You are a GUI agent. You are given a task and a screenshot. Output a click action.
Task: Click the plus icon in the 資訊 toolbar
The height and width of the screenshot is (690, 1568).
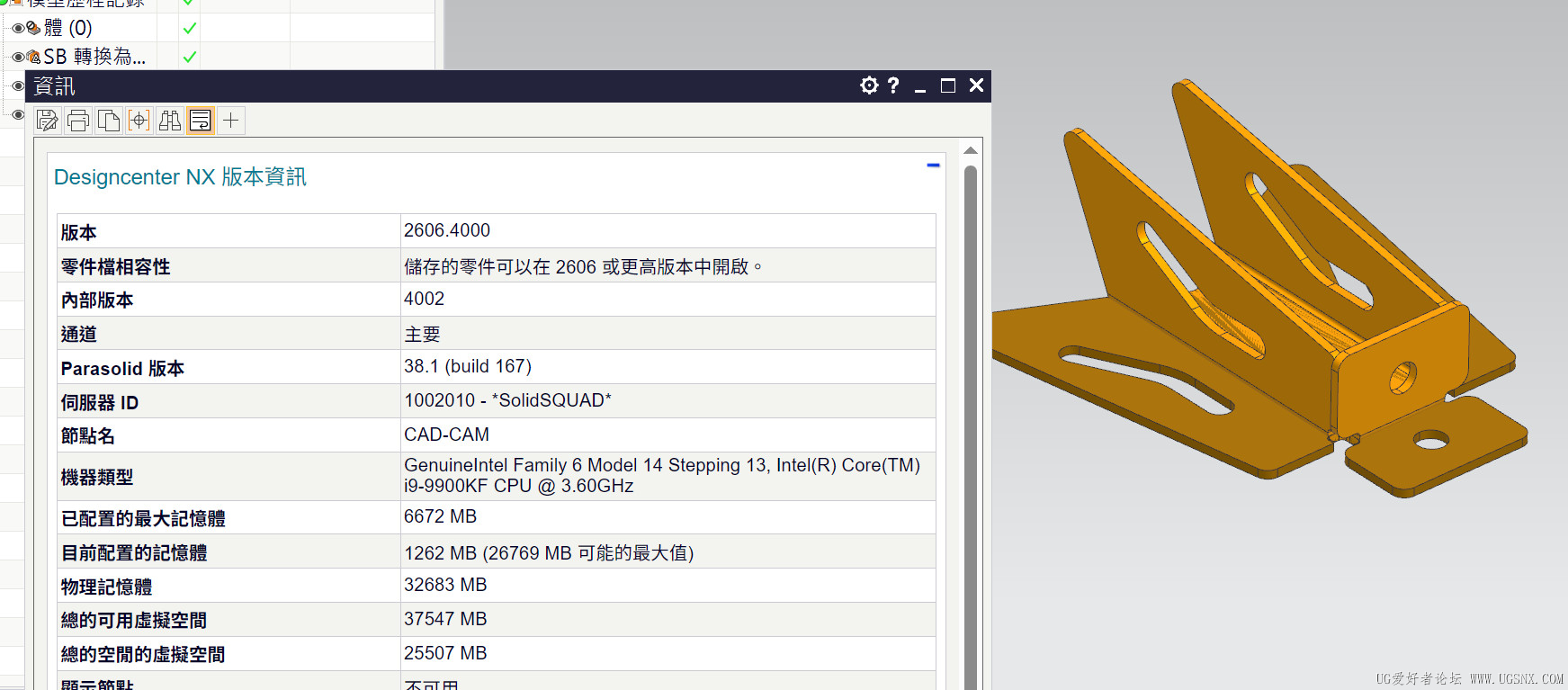coord(231,121)
